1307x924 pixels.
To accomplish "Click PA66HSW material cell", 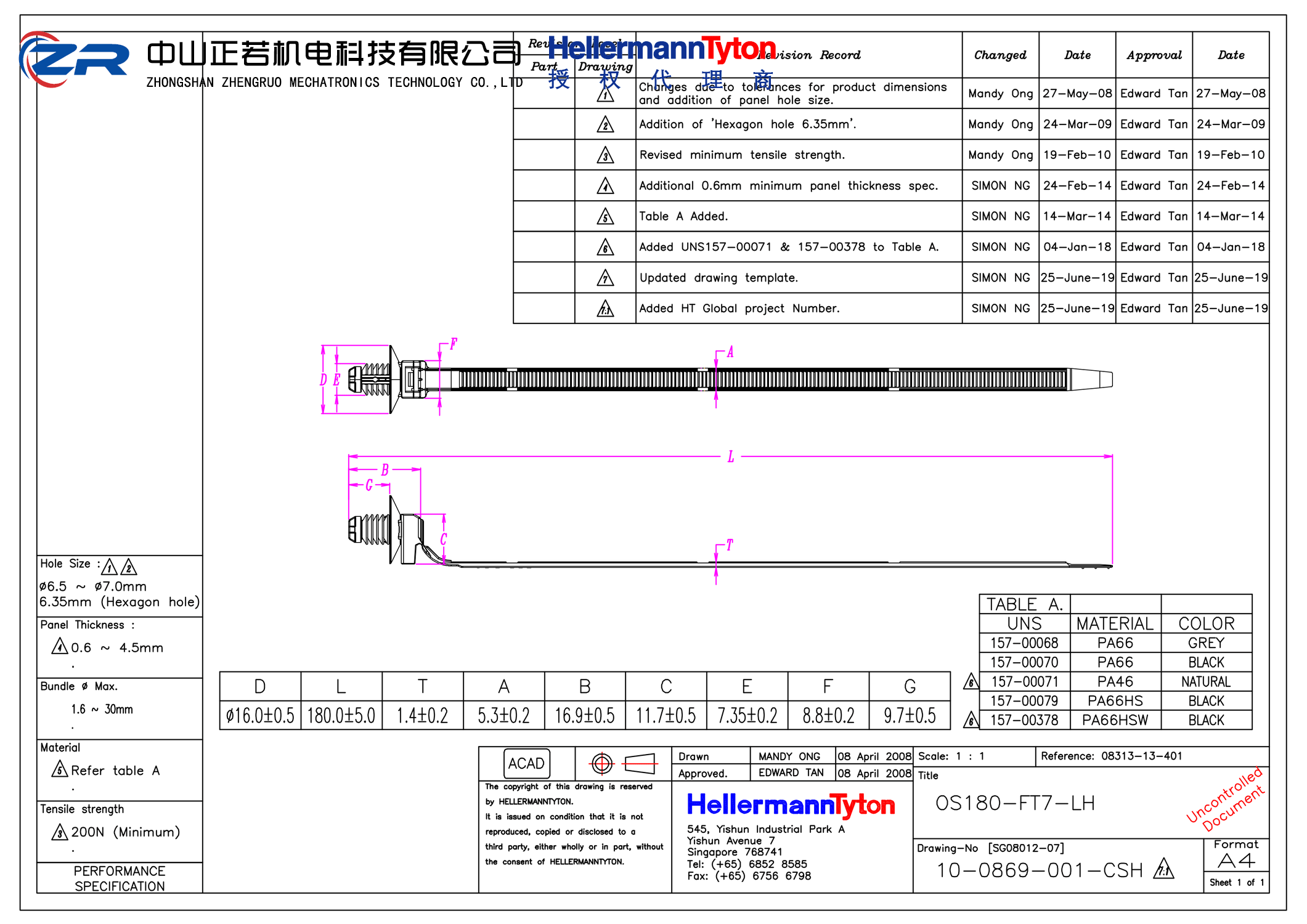I will coord(1115,720).
